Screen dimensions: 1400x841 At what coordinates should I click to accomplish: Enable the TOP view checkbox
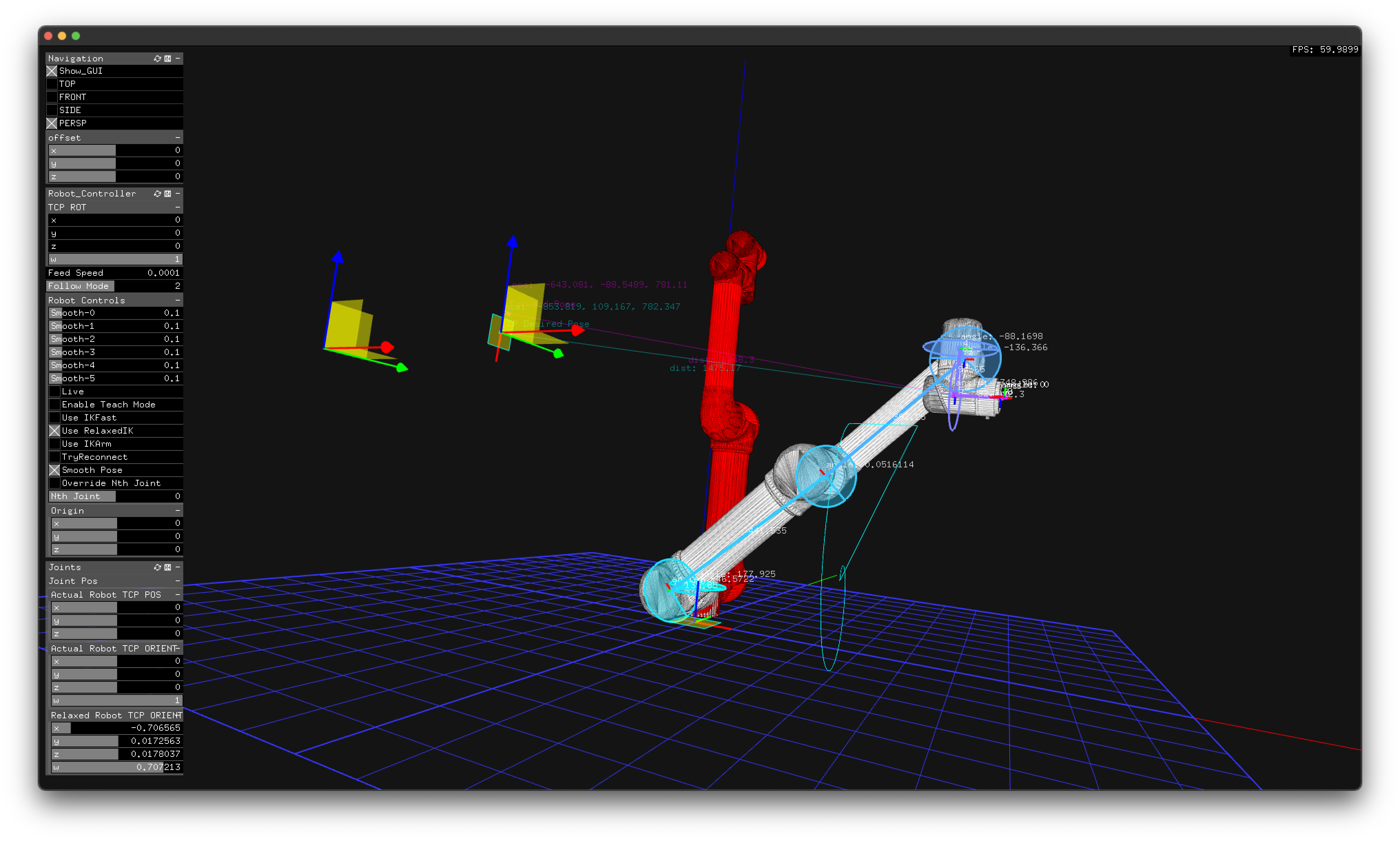click(52, 84)
